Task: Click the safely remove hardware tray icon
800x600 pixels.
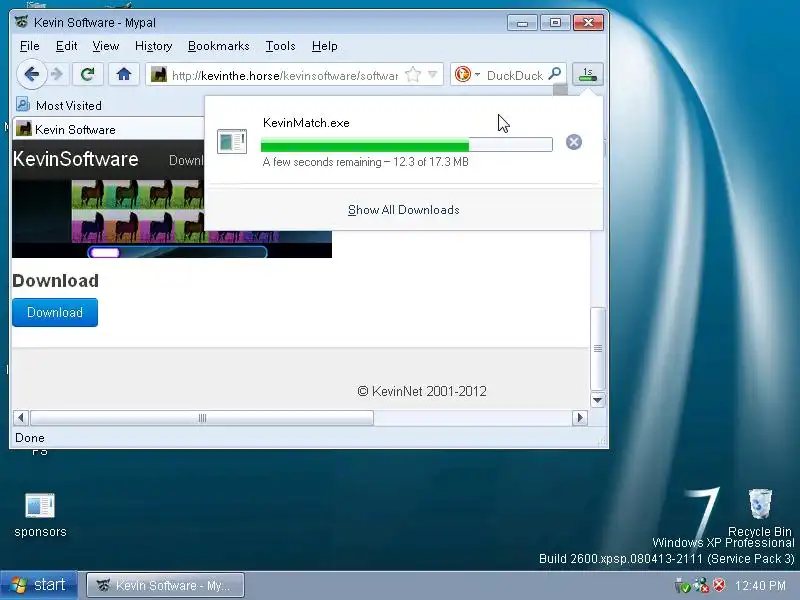Action: [x=682, y=585]
